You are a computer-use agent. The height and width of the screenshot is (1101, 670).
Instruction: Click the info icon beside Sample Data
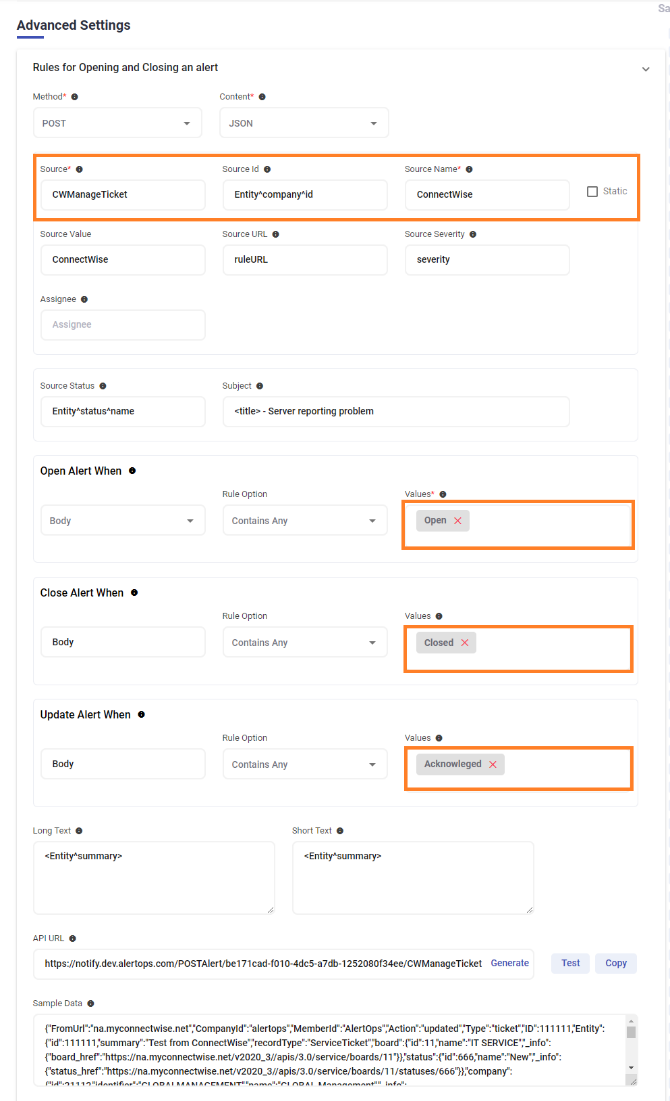click(x=88, y=1003)
